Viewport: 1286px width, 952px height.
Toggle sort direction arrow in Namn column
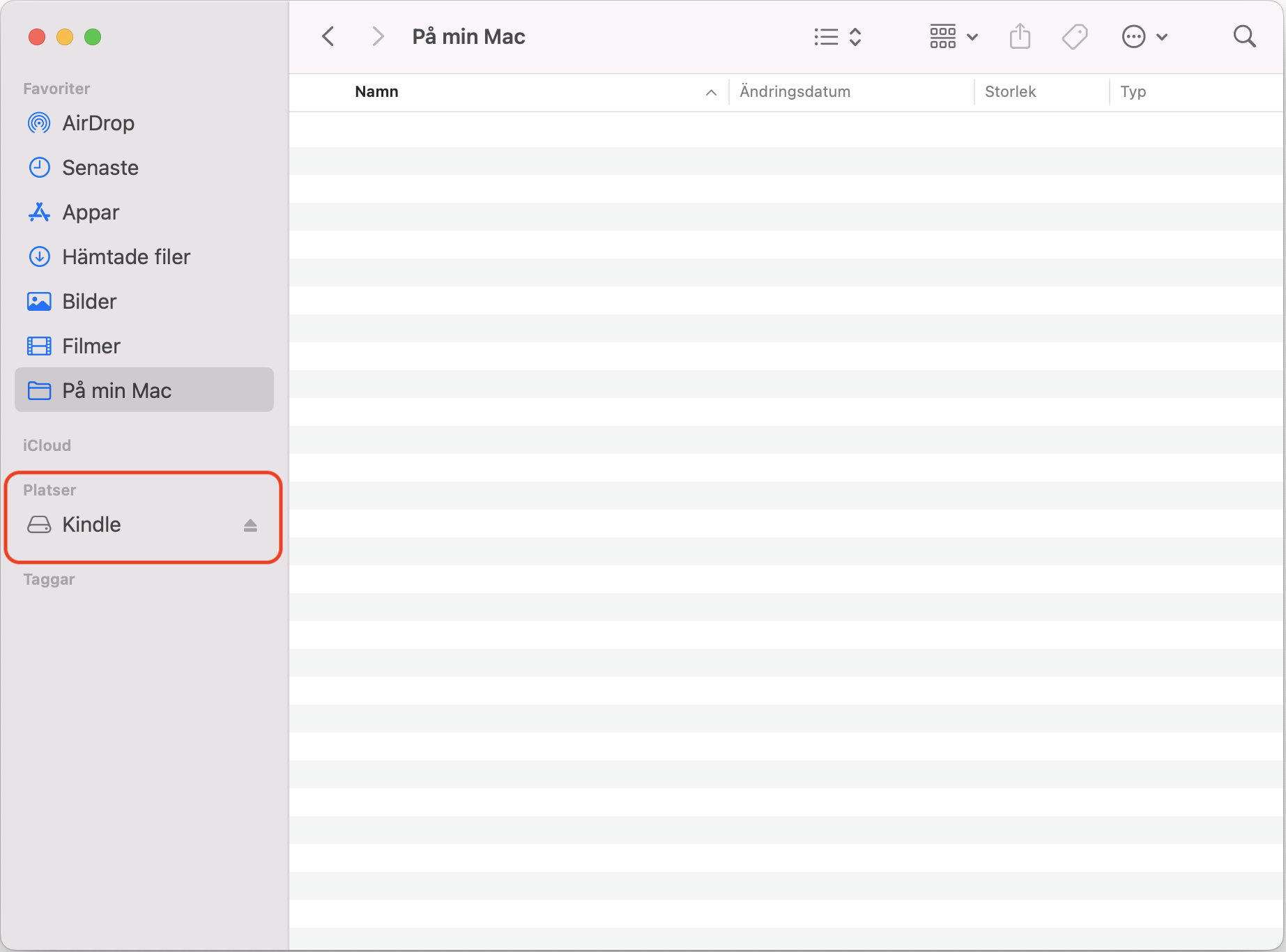(x=711, y=93)
